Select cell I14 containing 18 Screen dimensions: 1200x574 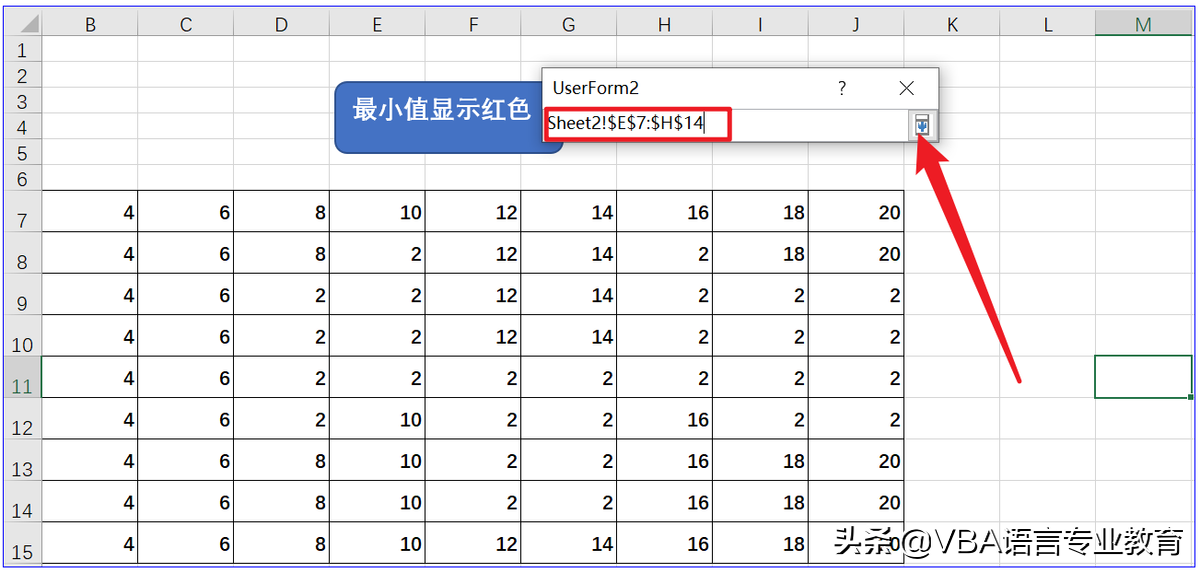click(x=760, y=502)
